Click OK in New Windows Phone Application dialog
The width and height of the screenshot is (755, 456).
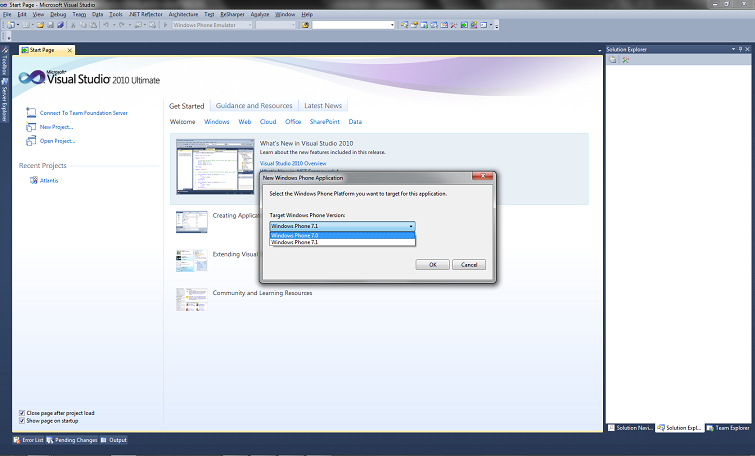[x=432, y=265]
